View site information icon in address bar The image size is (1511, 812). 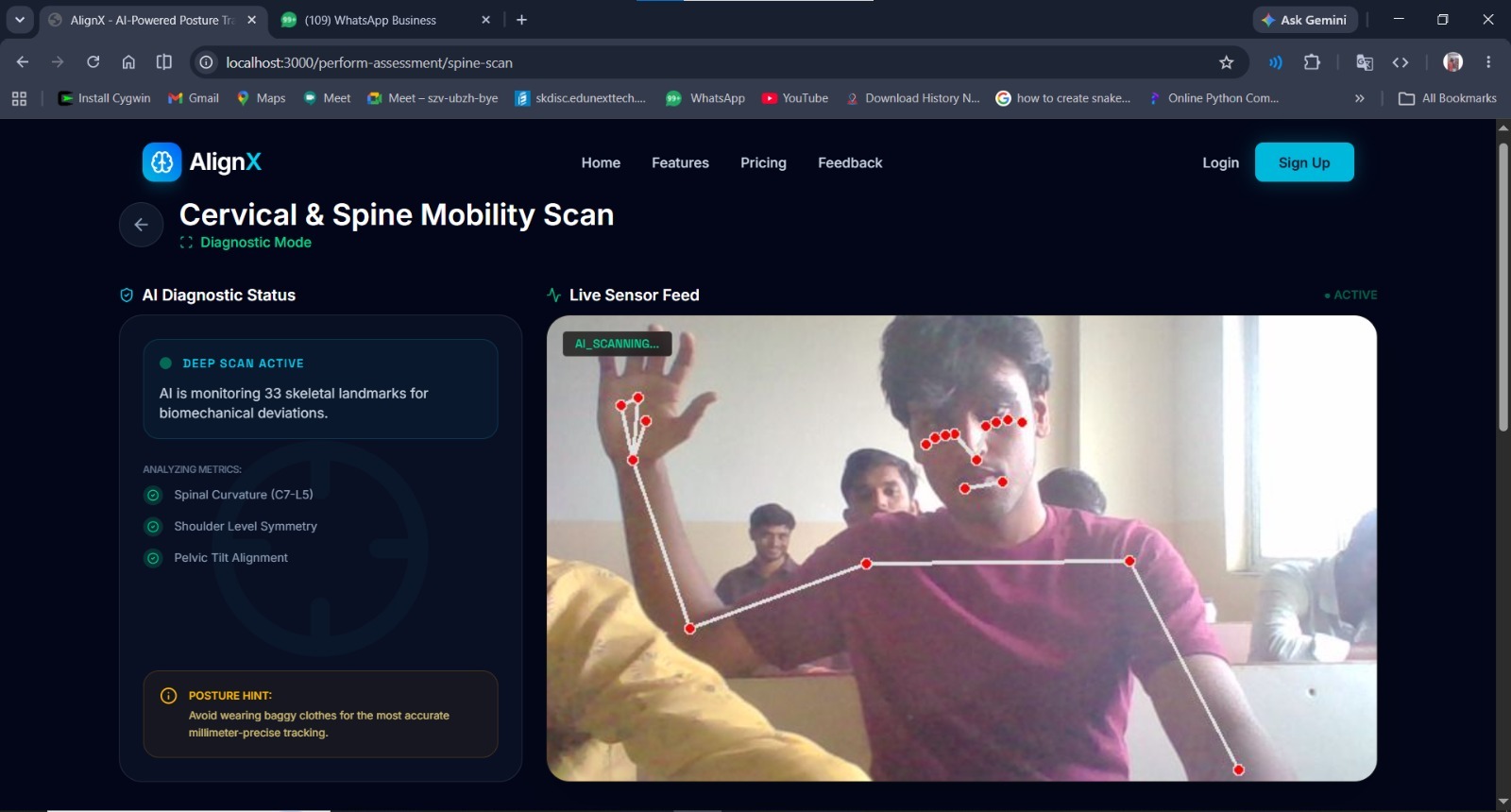(206, 62)
